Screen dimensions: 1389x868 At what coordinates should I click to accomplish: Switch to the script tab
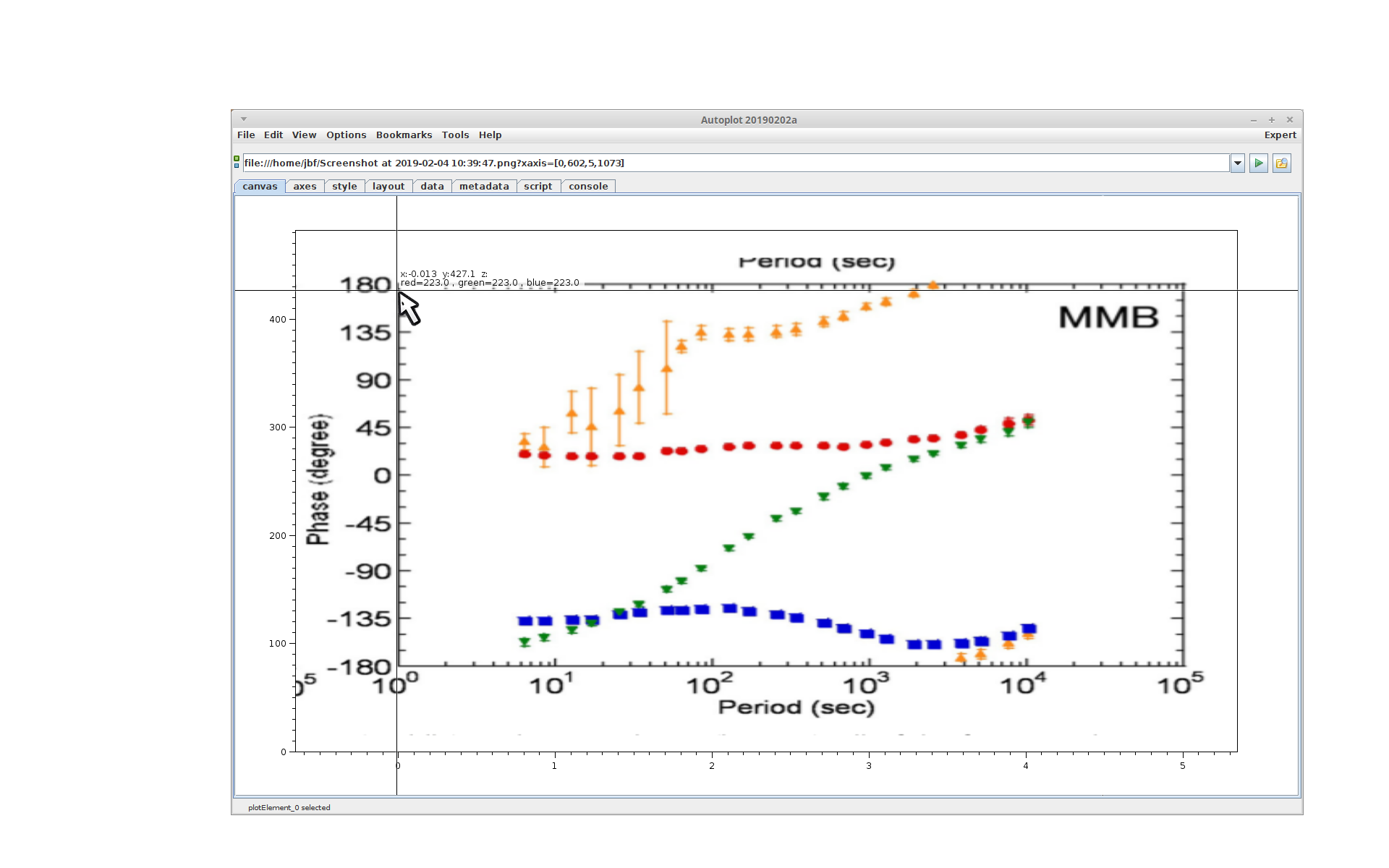[x=538, y=187]
